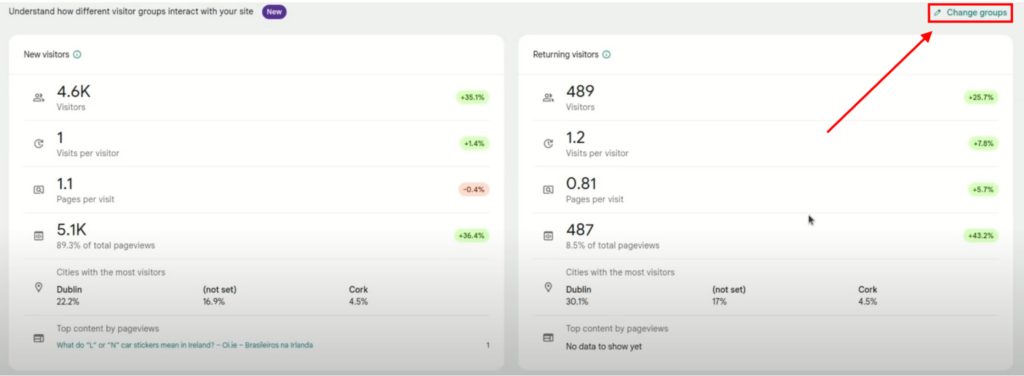Click the purple New badge
The height and width of the screenshot is (376, 1024).
point(274,12)
